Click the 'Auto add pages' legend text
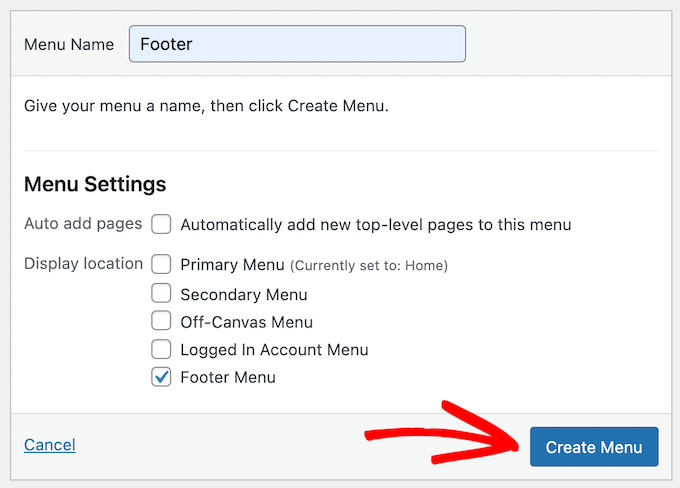 click(83, 224)
